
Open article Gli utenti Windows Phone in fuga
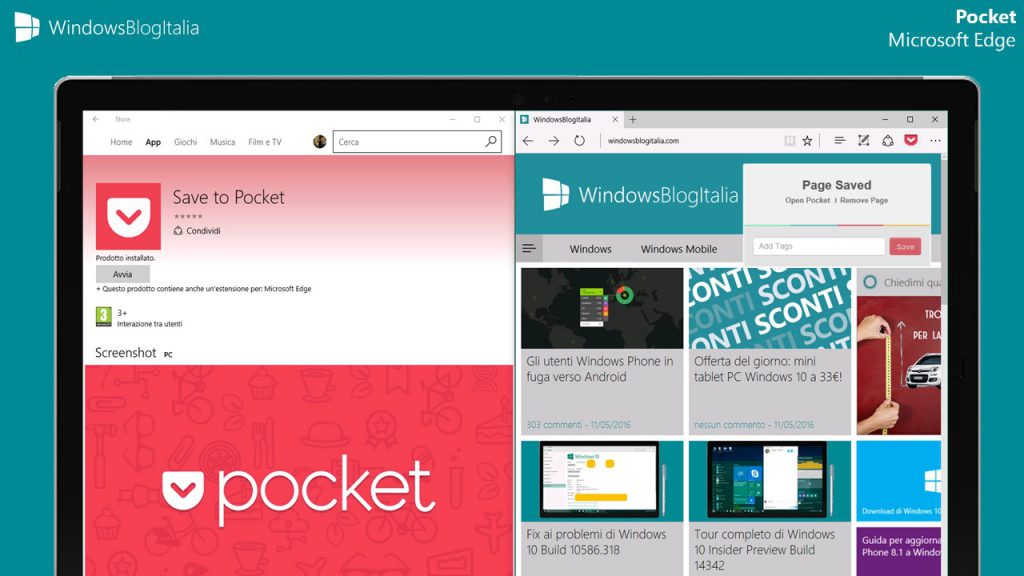[x=600, y=369]
